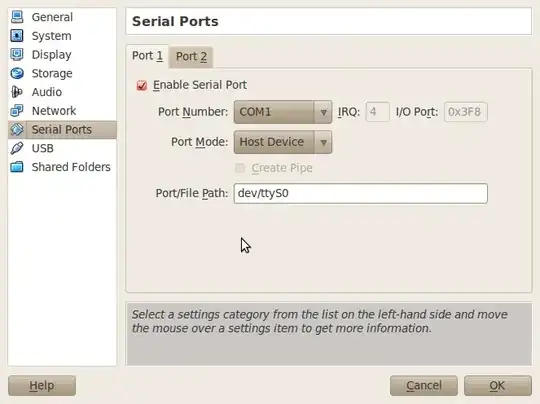The height and width of the screenshot is (404, 540).
Task: Uncheck Enable Serial Port checkbox
Action: (142, 85)
